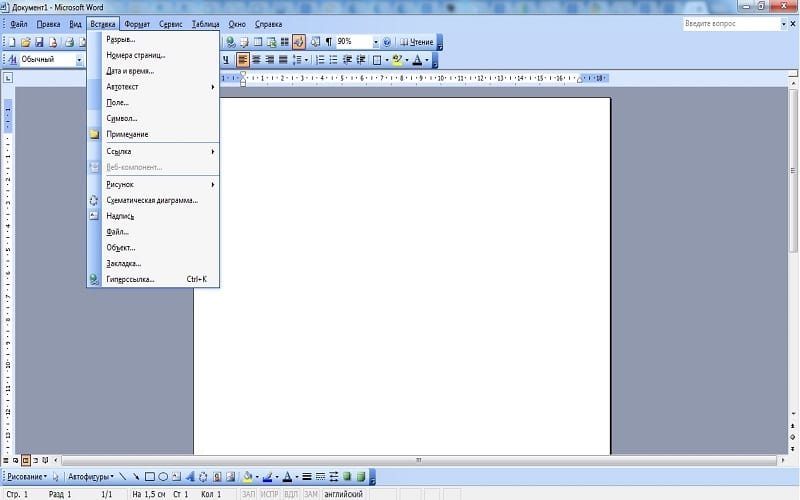This screenshot has height=500, width=800.
Task: Insert a text box from the Drawing toolbar
Action: [x=177, y=477]
